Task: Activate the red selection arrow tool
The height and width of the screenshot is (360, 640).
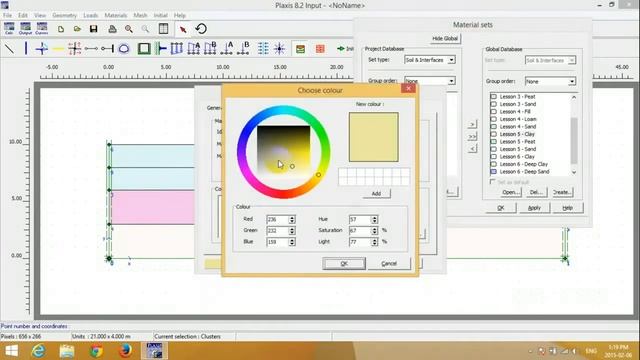Action: click(x=183, y=29)
